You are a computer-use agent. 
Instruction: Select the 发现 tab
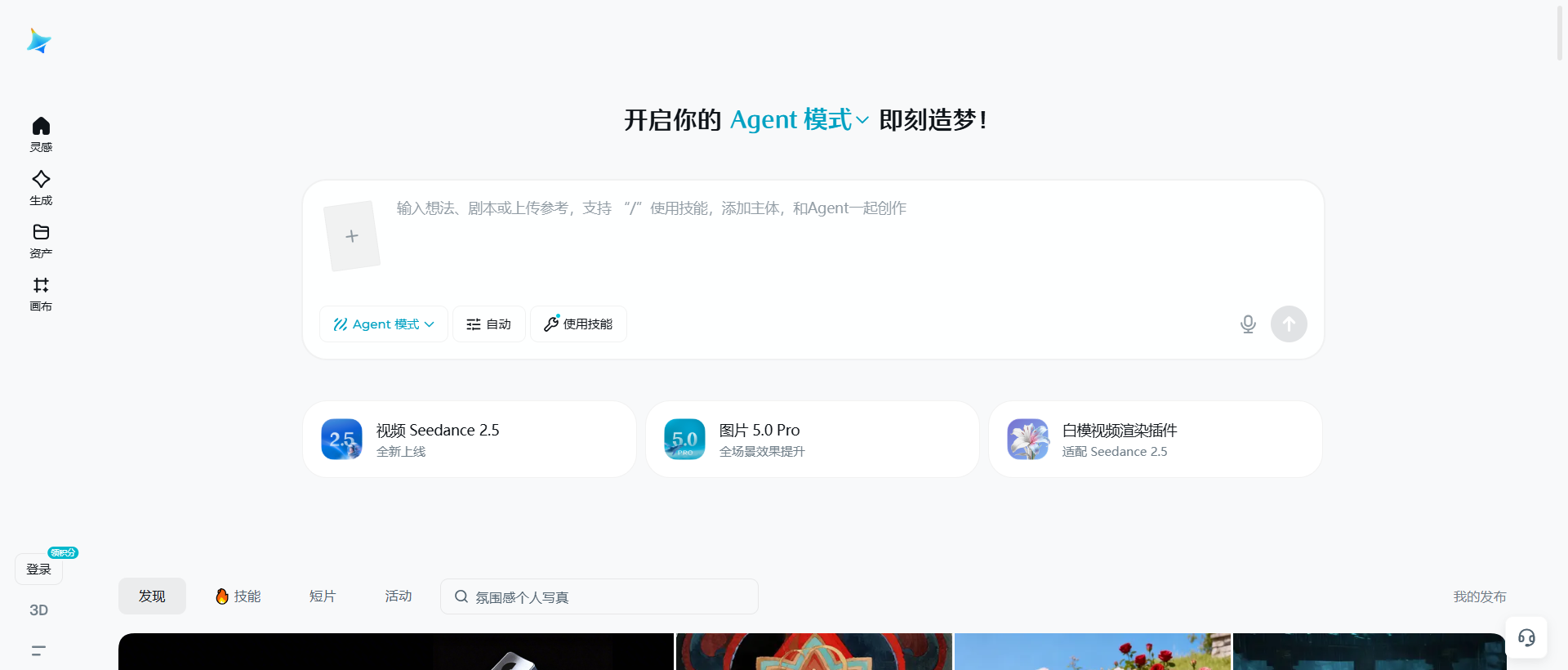tap(152, 596)
